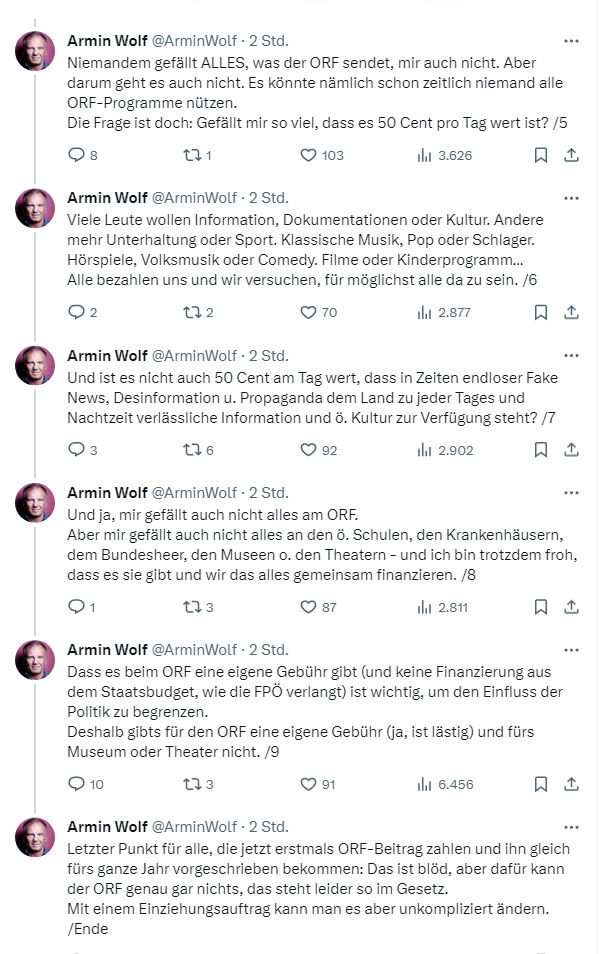
Task: Bookmark the /6 tweet about Unterhaltung oder Sport
Action: click(x=540, y=312)
